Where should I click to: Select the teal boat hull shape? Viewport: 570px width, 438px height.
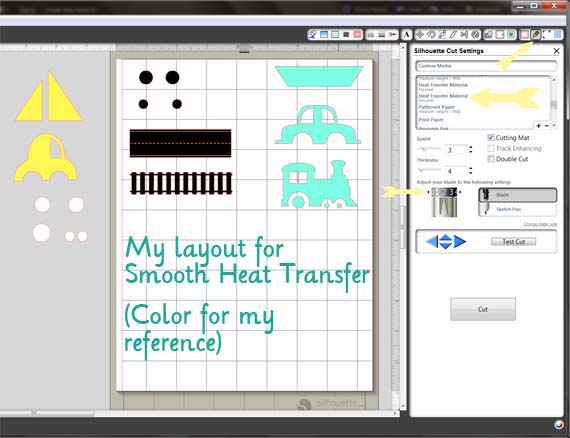coord(319,76)
